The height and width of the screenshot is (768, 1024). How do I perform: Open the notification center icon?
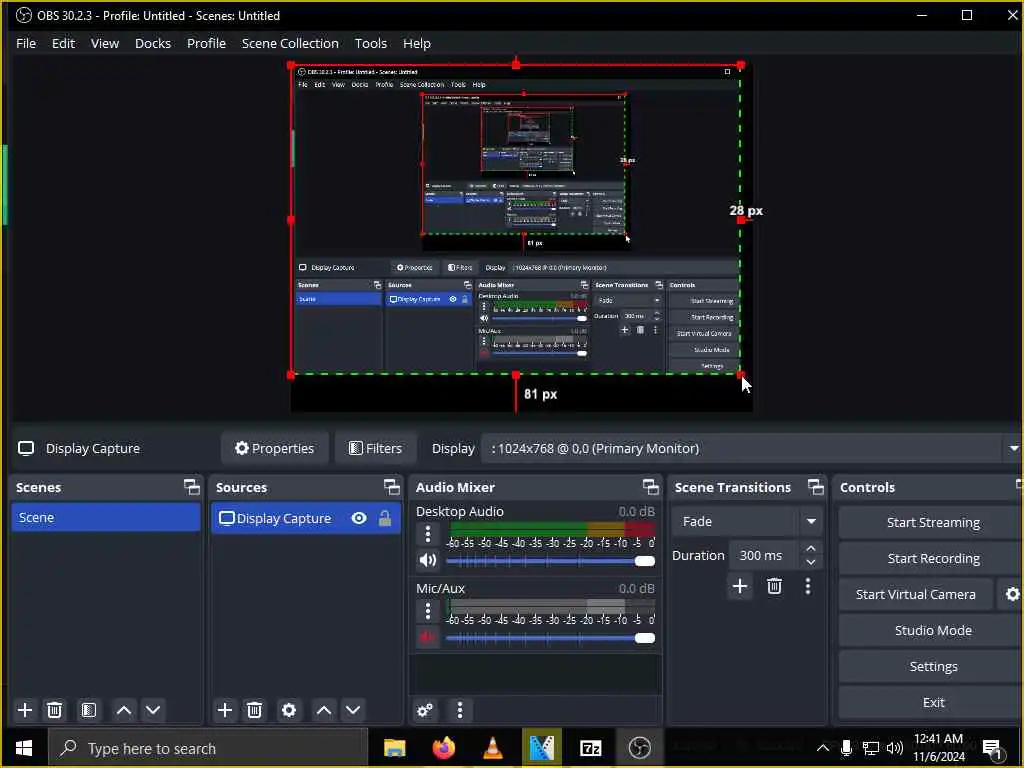pyautogui.click(x=993, y=748)
